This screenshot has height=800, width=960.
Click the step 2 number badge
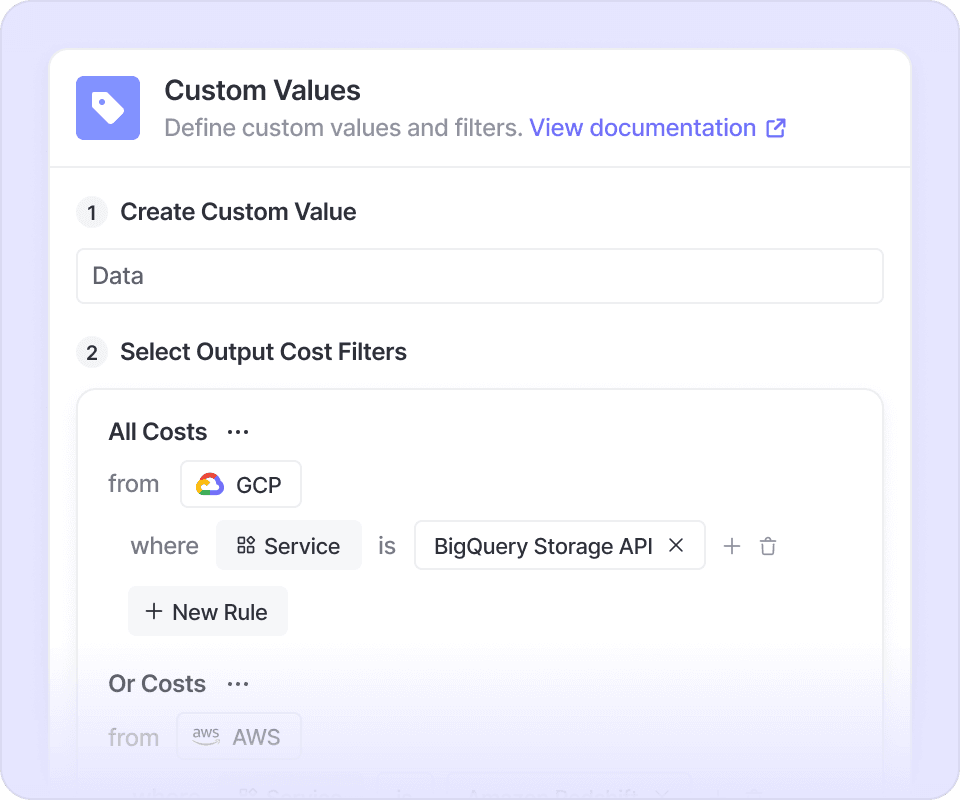coord(92,352)
